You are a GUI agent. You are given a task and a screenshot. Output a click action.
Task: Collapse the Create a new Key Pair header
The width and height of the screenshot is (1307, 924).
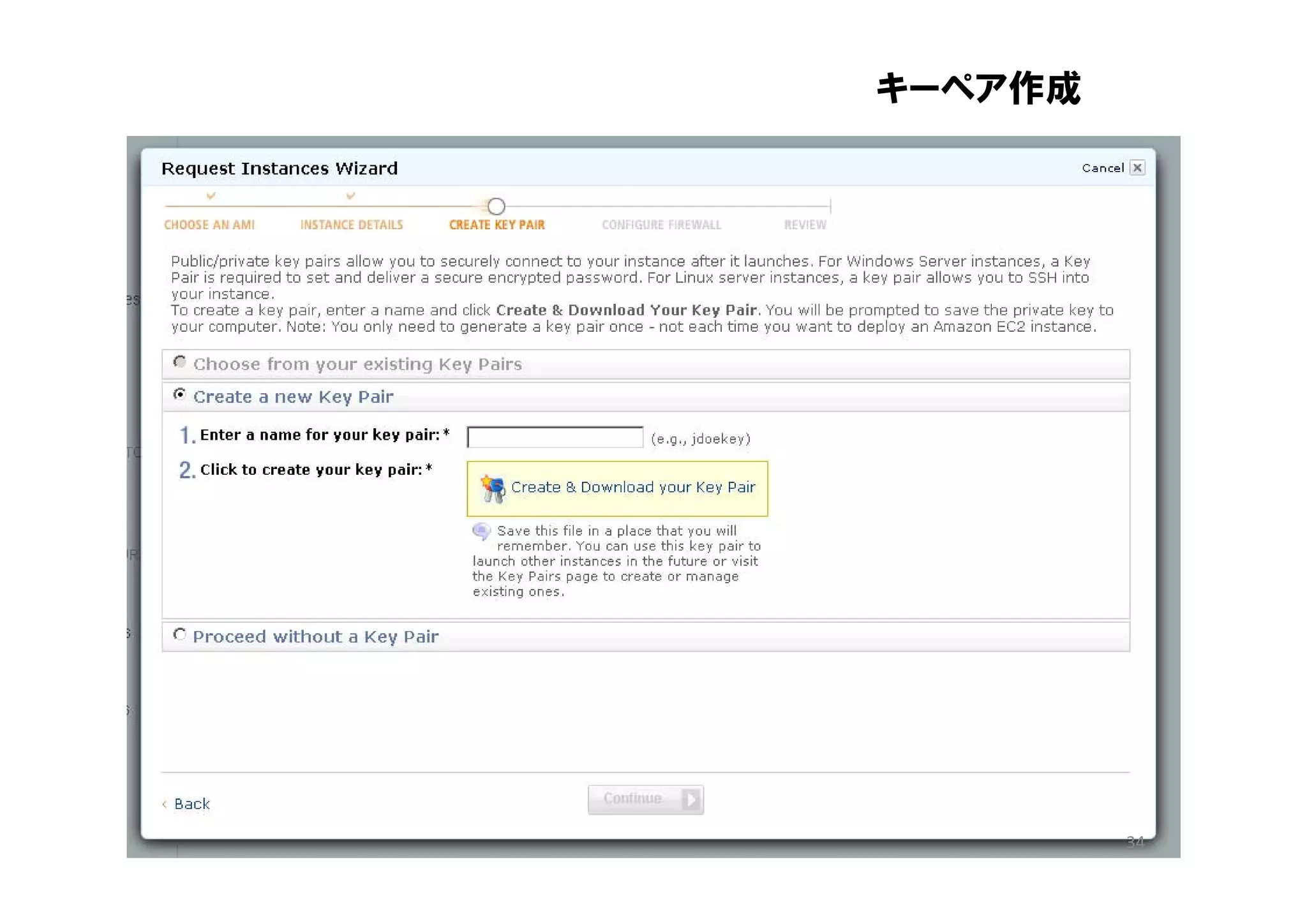294,397
